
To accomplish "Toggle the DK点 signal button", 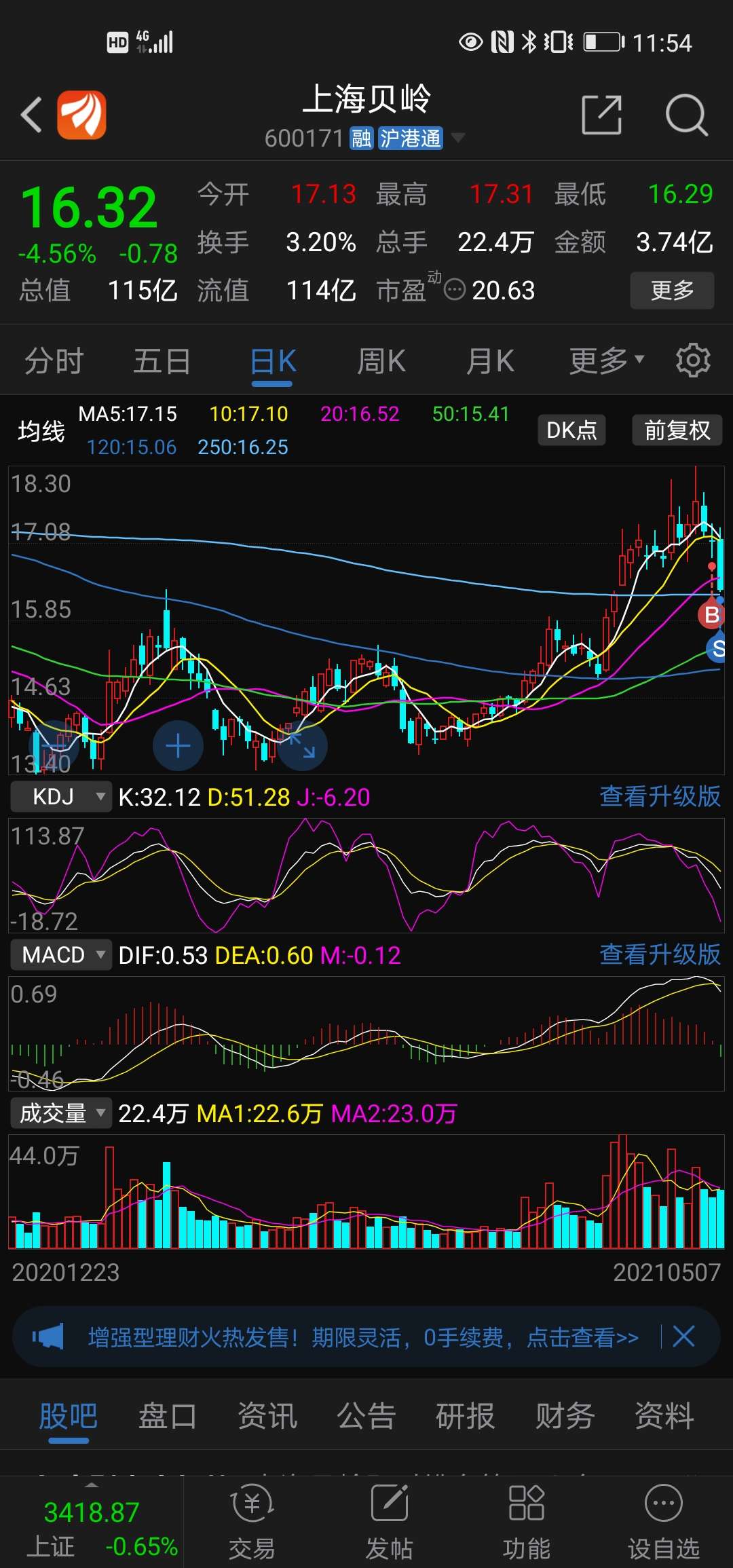I will [571, 430].
